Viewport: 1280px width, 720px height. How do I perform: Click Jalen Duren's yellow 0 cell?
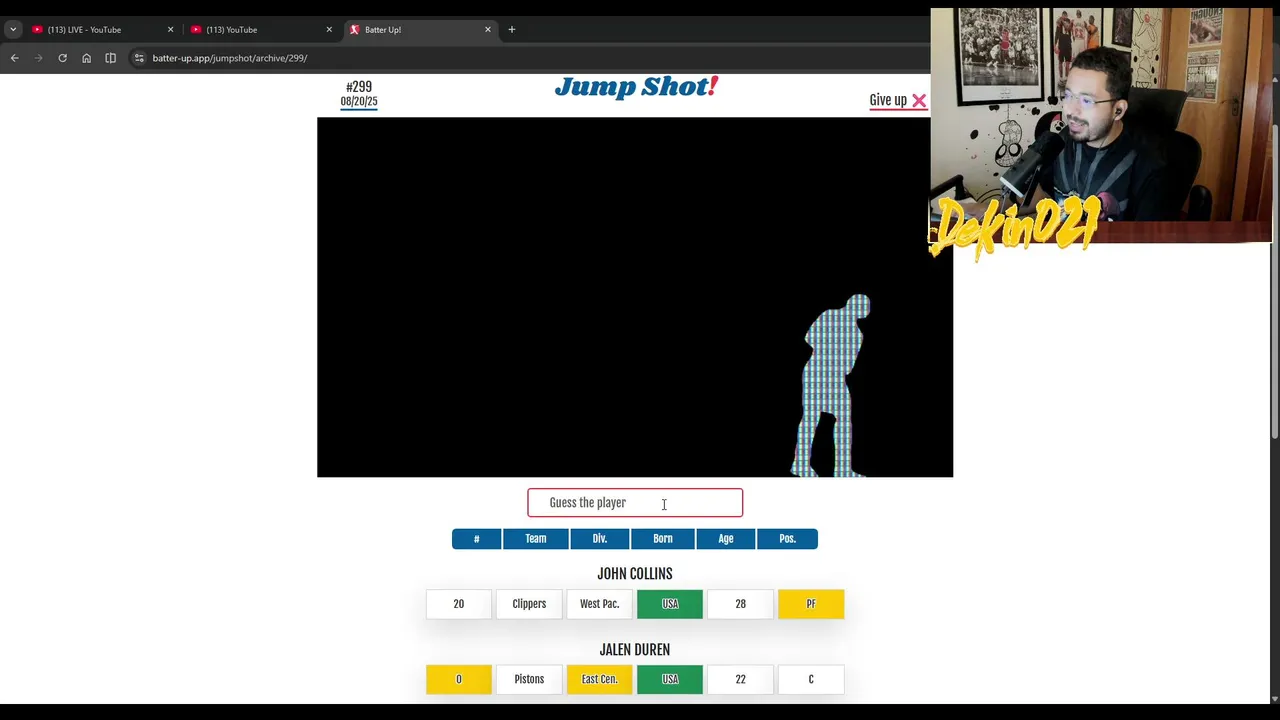pyautogui.click(x=459, y=680)
